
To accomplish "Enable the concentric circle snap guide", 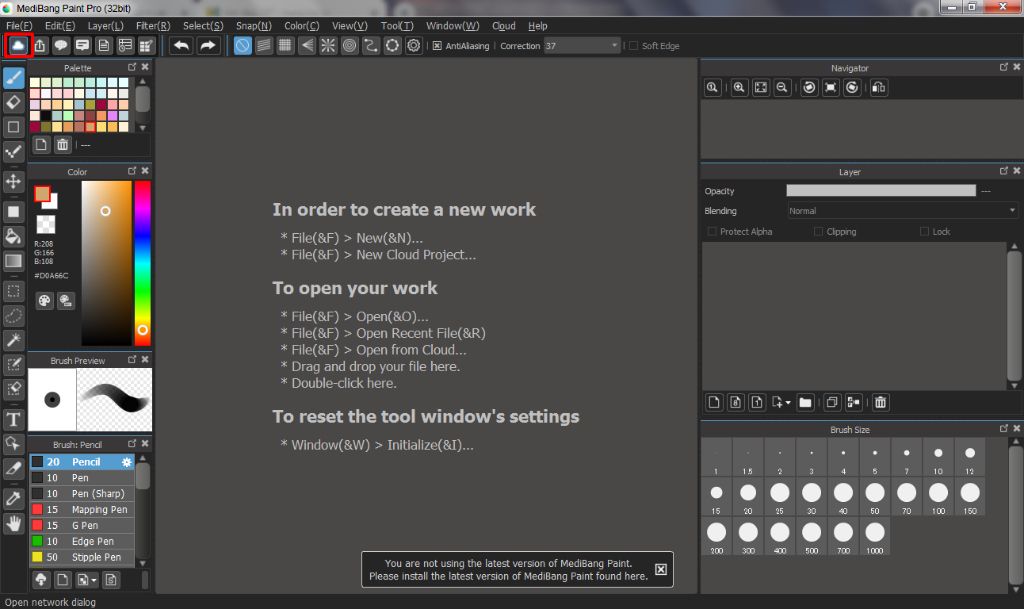I will click(349, 46).
